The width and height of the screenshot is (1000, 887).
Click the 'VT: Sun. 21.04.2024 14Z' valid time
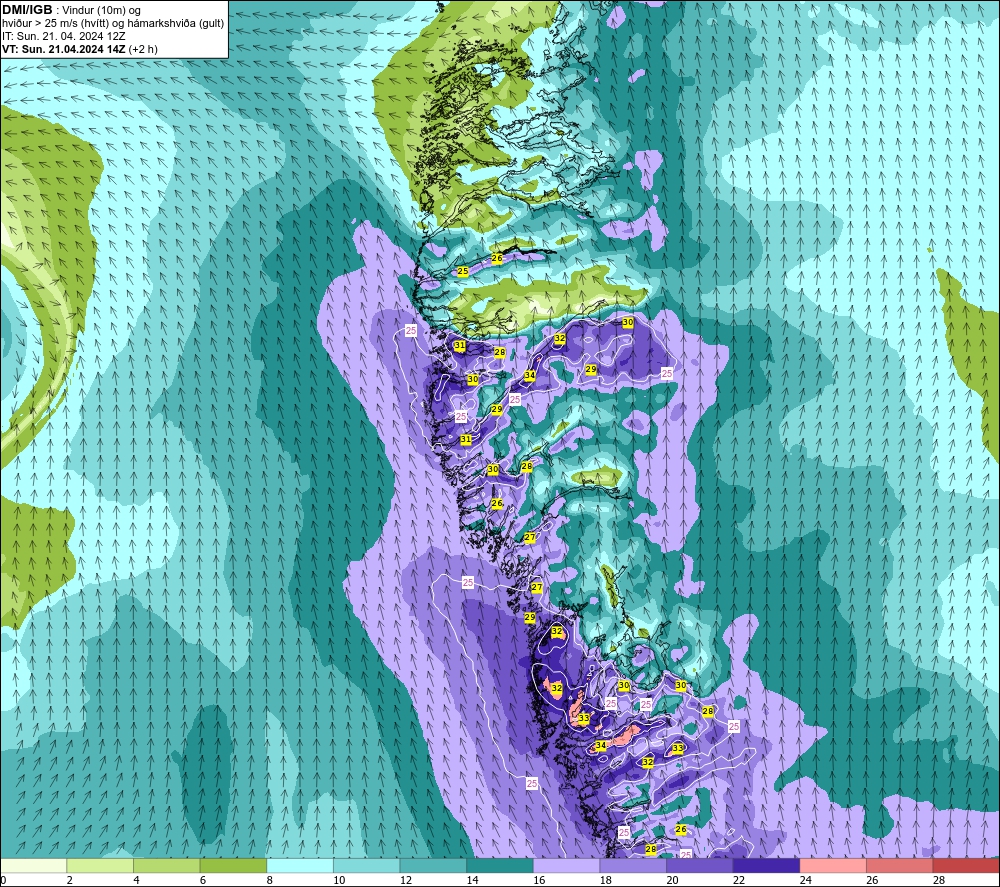coord(64,49)
